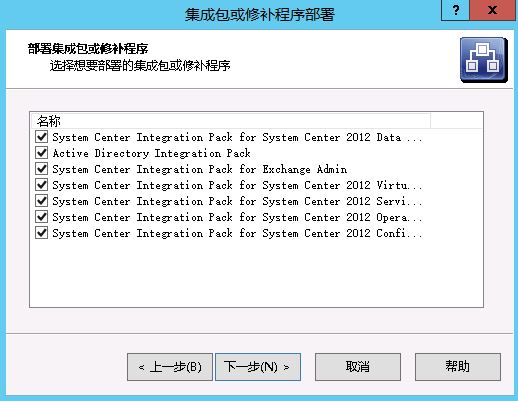Screen dimensions: 518x401
Task: Toggle the System Center 2012 Servi... checkbox
Action: point(42,201)
